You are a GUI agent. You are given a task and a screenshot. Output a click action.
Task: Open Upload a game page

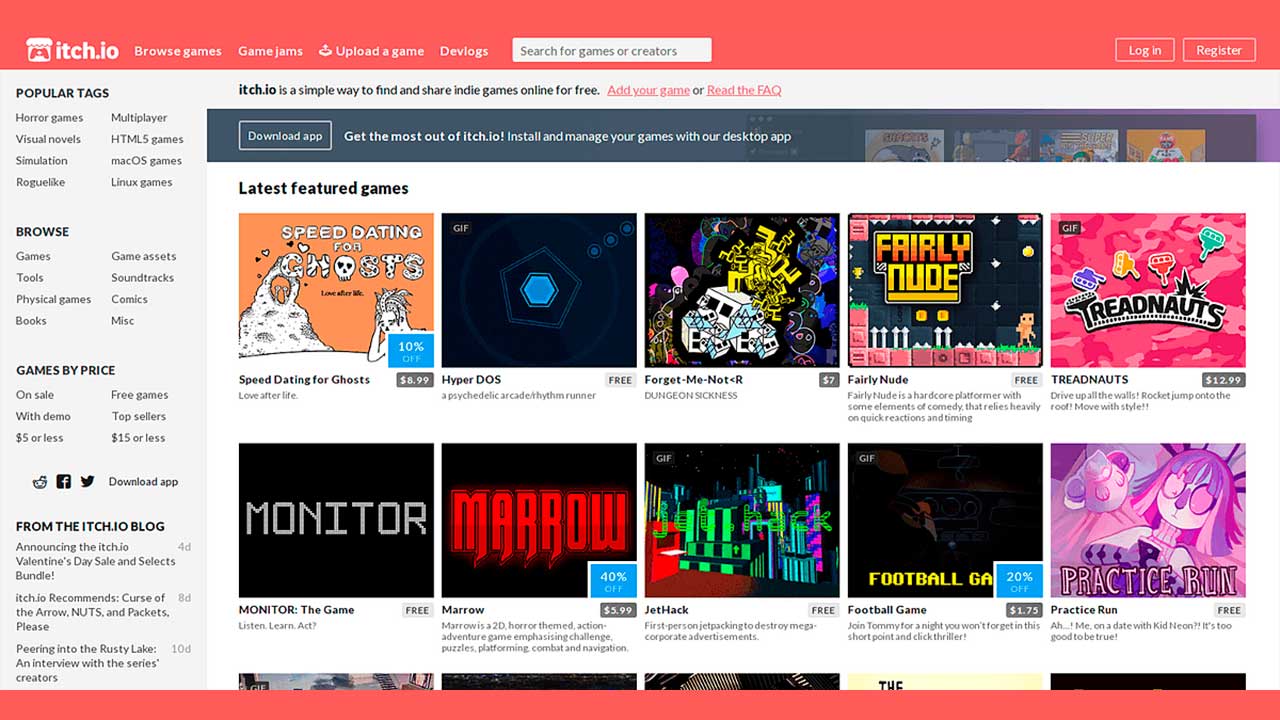coord(371,51)
